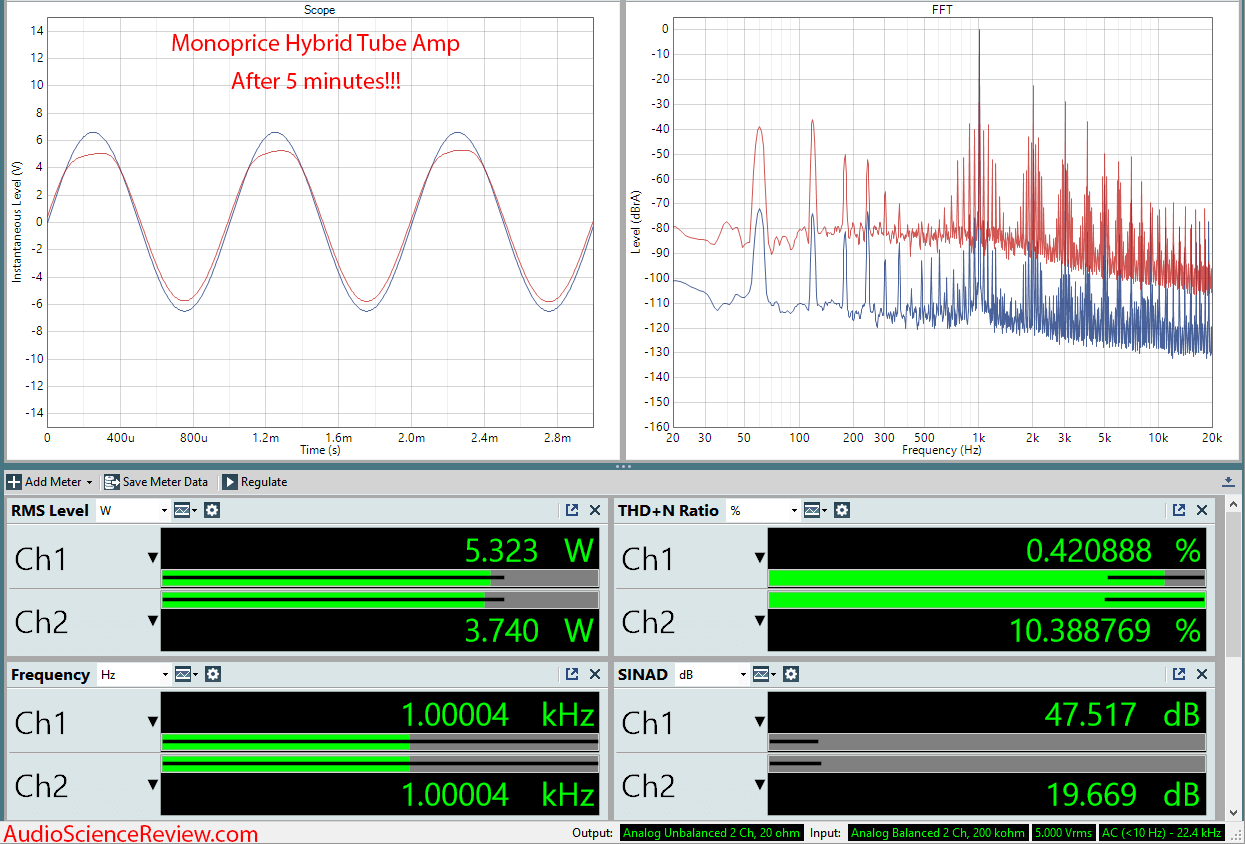Open the SINAD meter graph options
This screenshot has width=1245, height=844.
764,675
